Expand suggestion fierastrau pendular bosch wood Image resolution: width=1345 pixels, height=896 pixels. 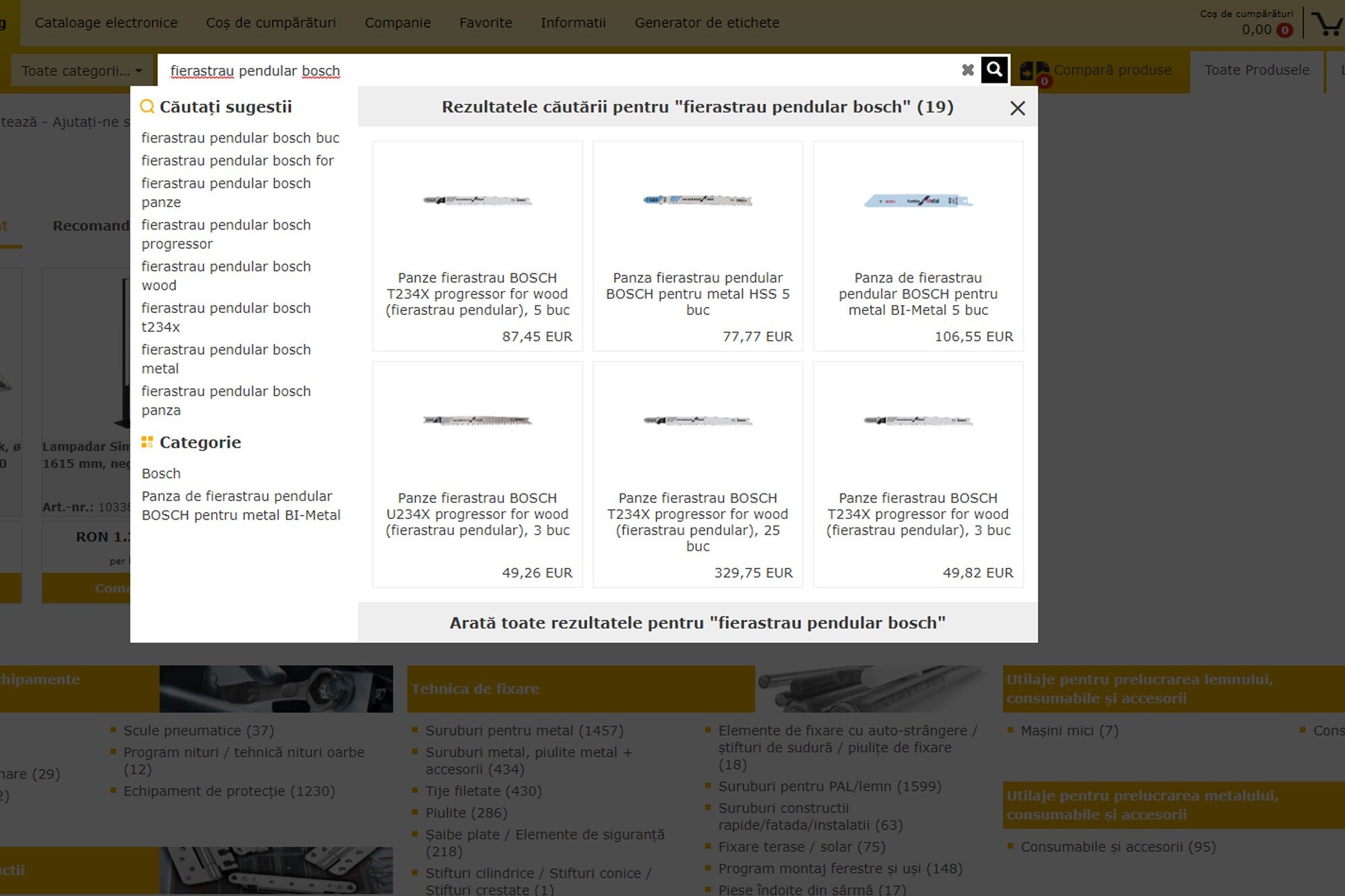click(226, 276)
